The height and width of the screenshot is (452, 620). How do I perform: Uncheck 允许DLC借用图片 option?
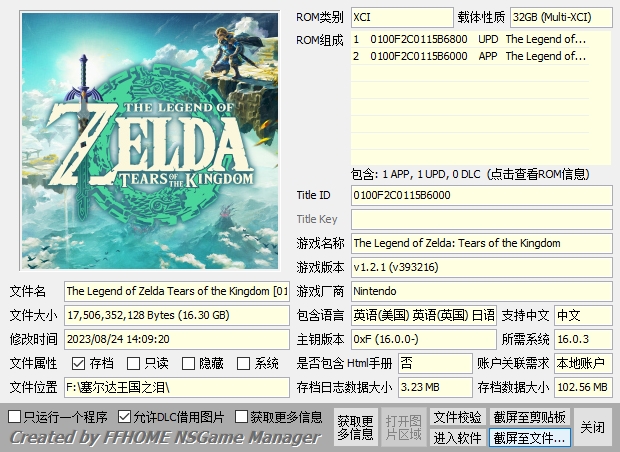(x=124, y=416)
